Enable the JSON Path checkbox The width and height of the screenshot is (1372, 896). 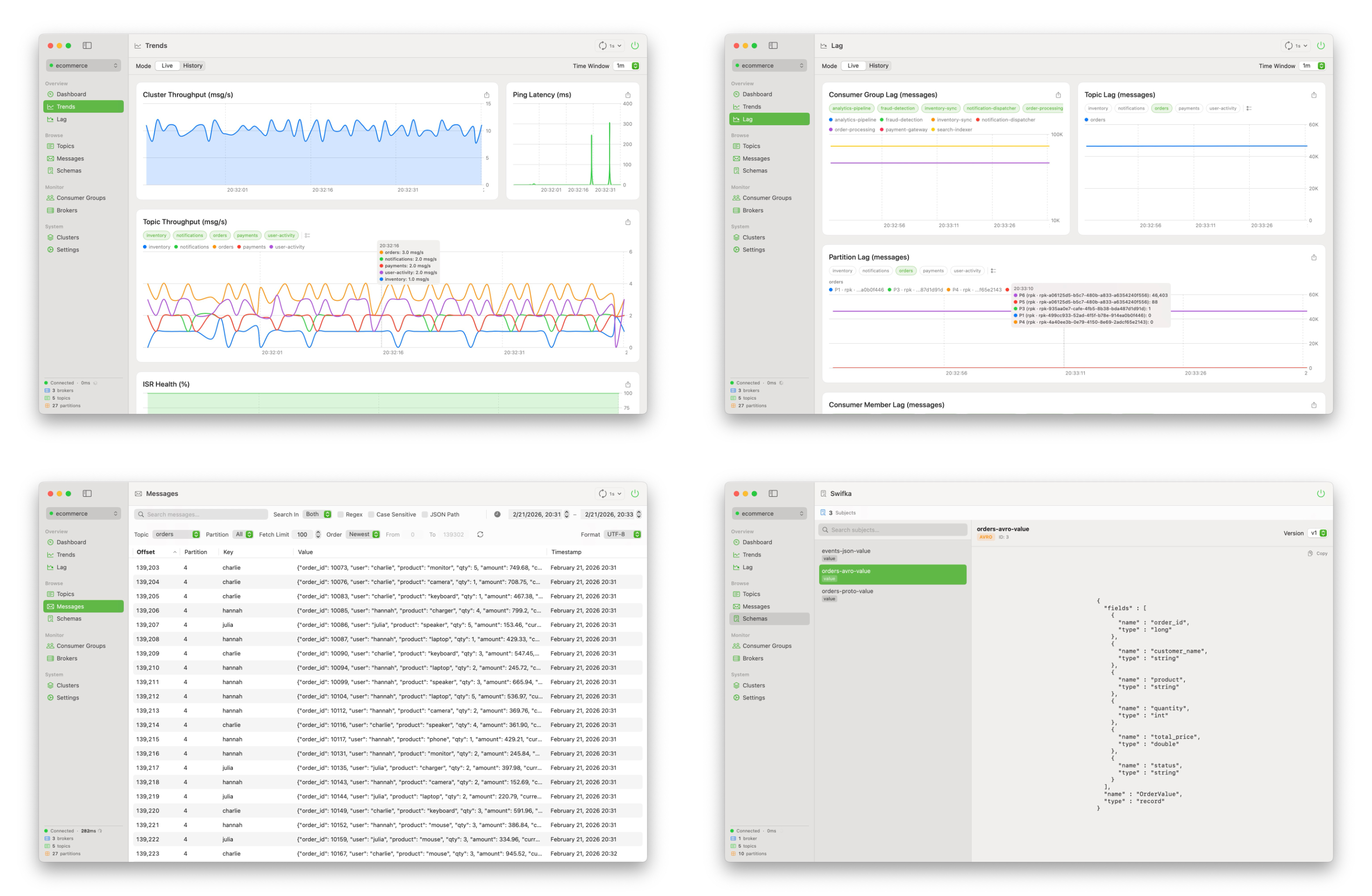[x=425, y=514]
